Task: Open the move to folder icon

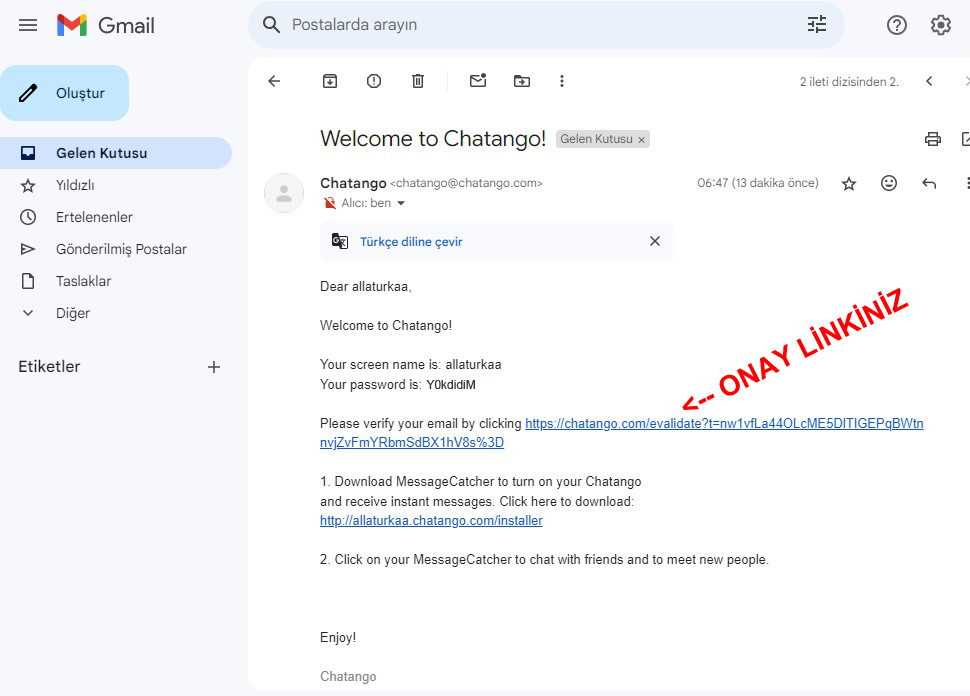Action: 522,81
